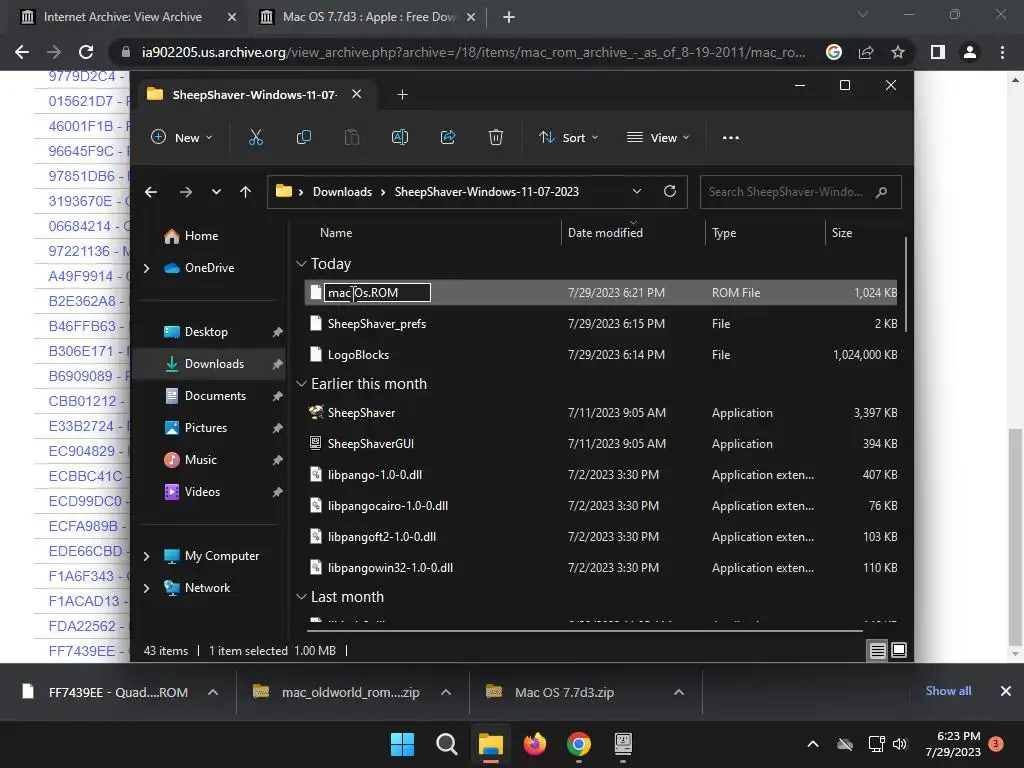
Task: Click the search magnifier in Explorer search box
Action: 881,192
